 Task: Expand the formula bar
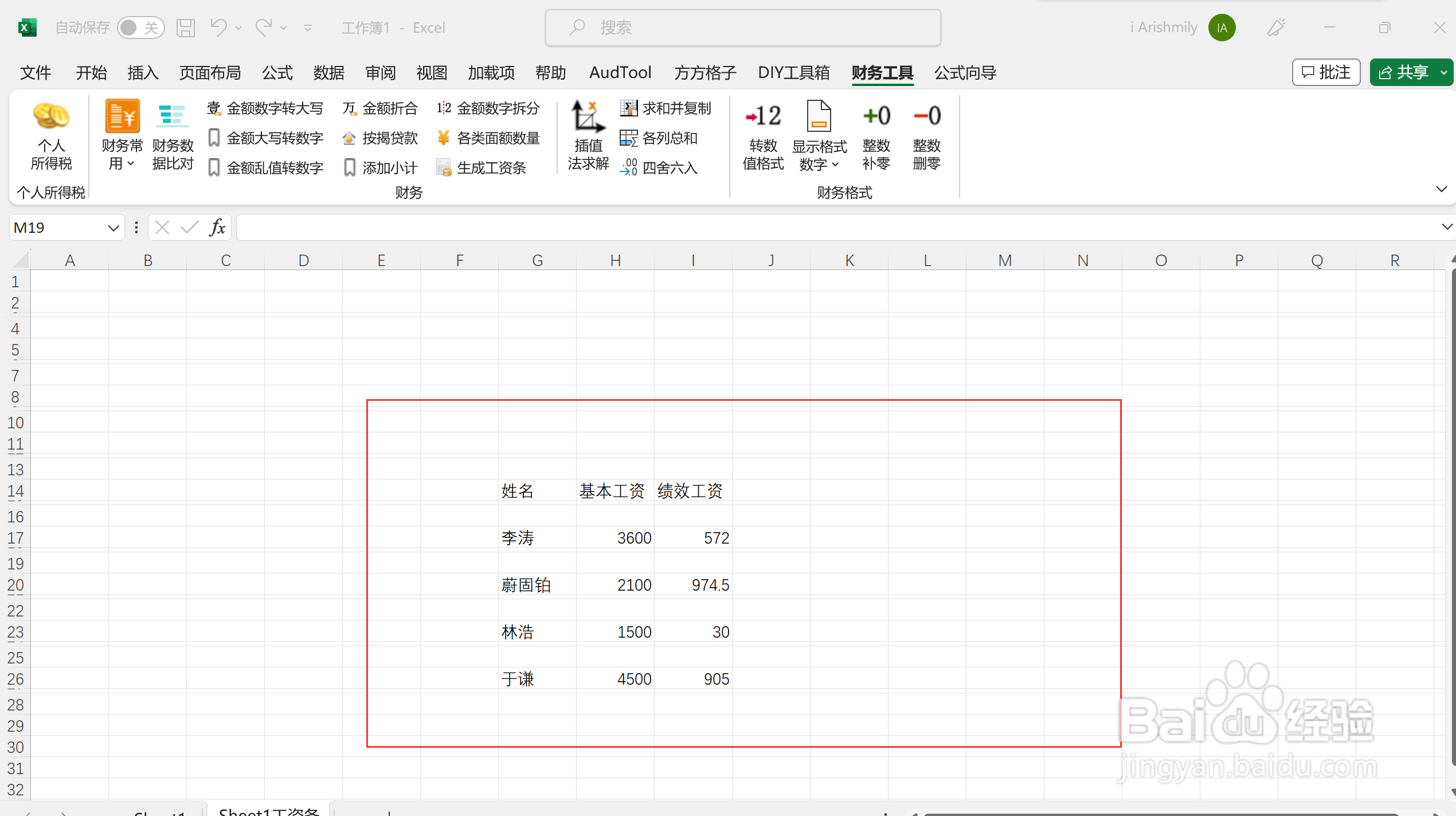(1447, 227)
